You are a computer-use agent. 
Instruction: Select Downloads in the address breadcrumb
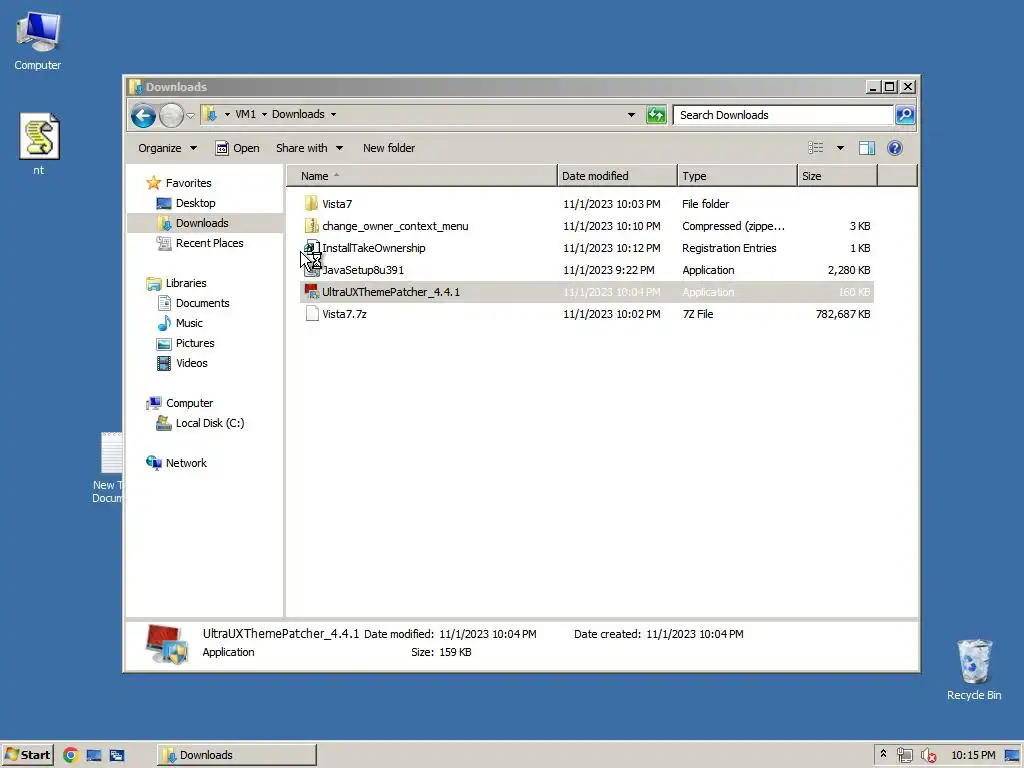(298, 114)
